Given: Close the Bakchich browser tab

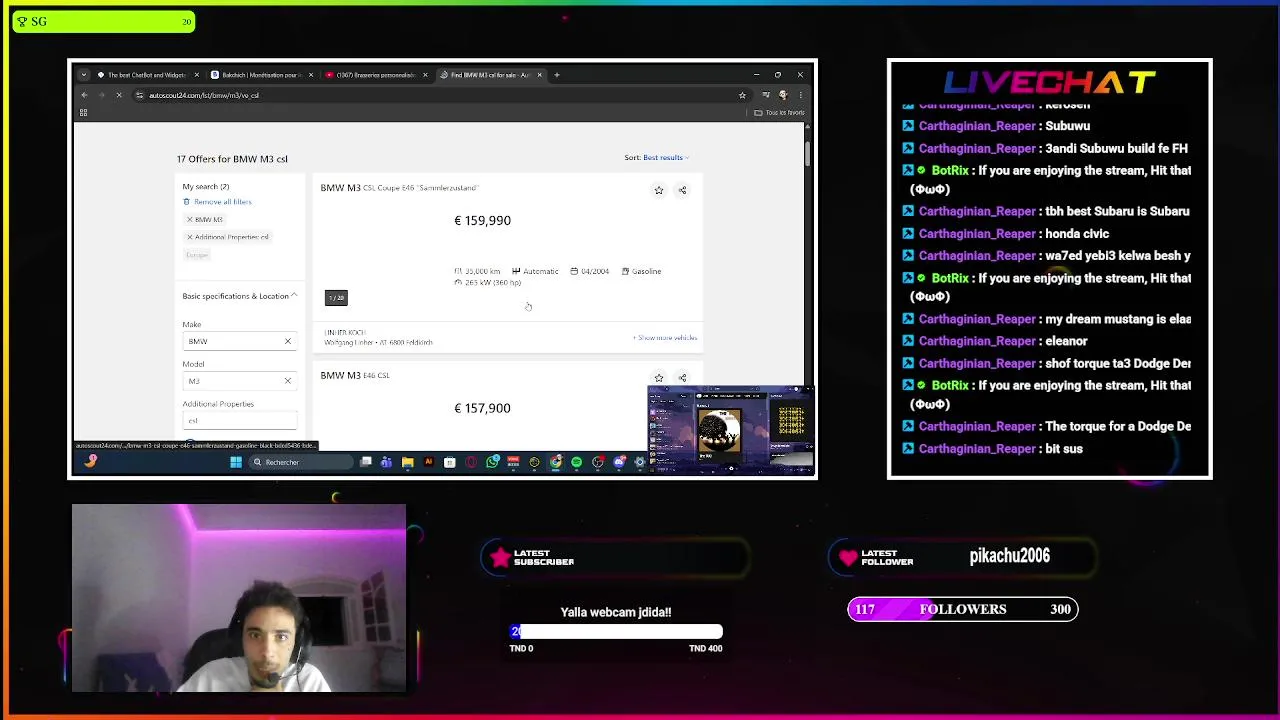Looking at the screenshot, I should 310,75.
